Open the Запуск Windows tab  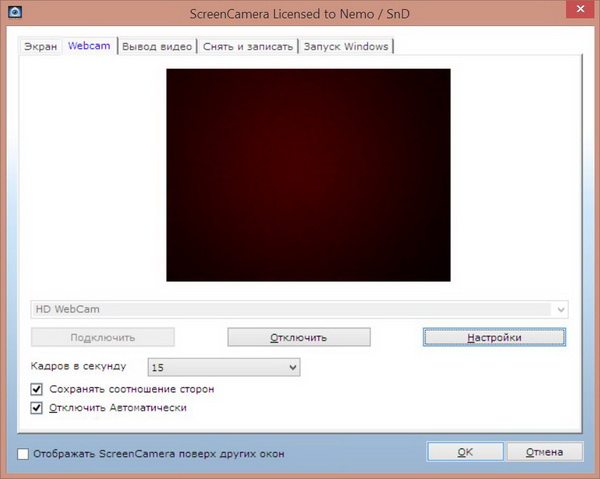click(347, 47)
